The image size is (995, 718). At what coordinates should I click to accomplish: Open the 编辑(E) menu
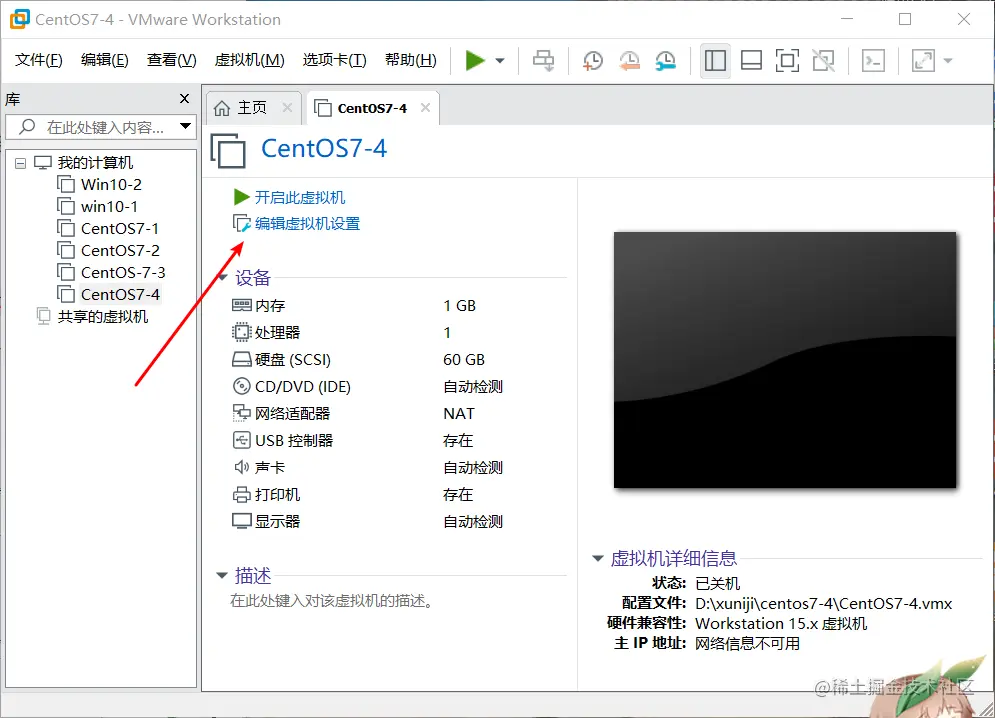coord(105,60)
